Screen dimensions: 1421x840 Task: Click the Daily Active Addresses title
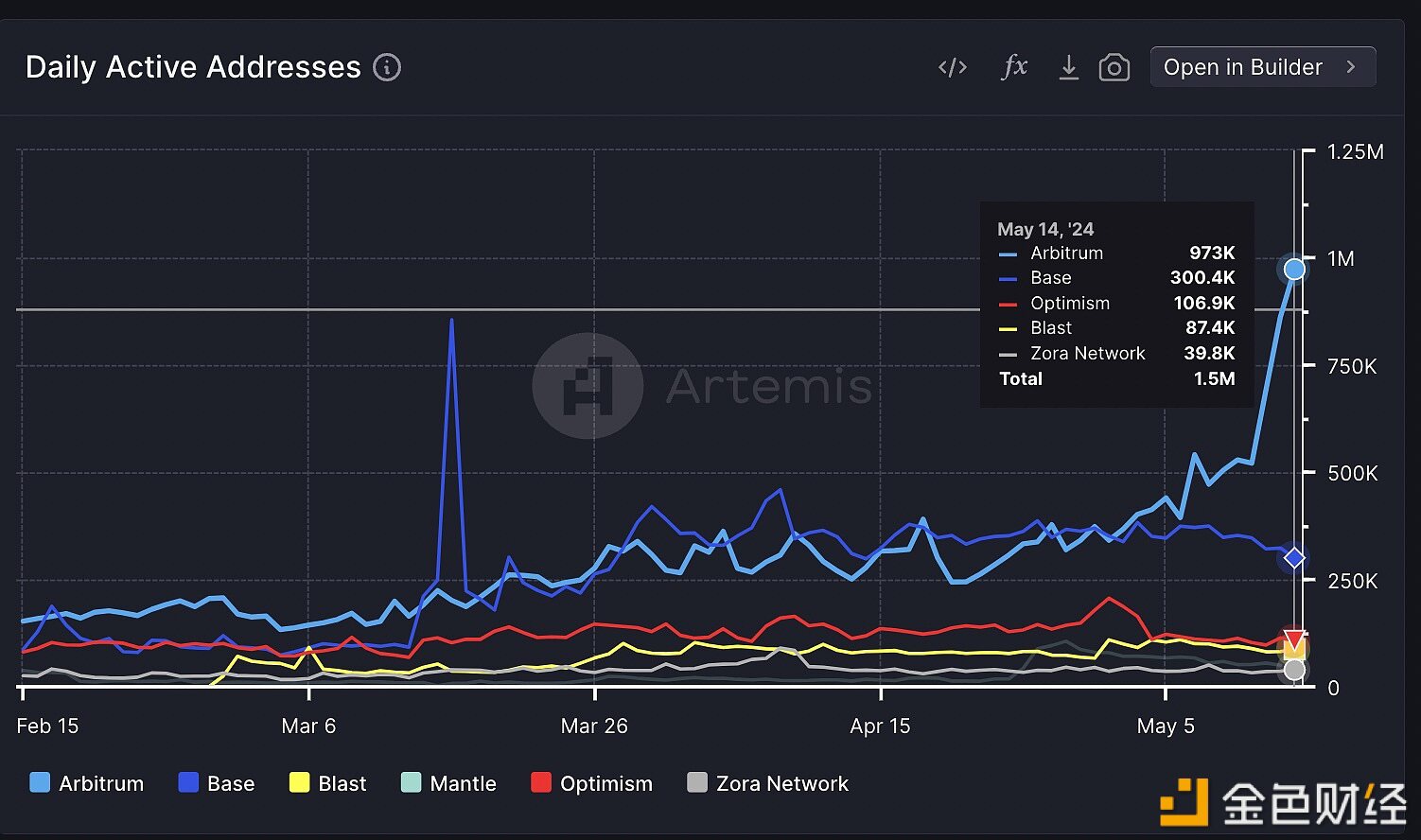(x=193, y=67)
